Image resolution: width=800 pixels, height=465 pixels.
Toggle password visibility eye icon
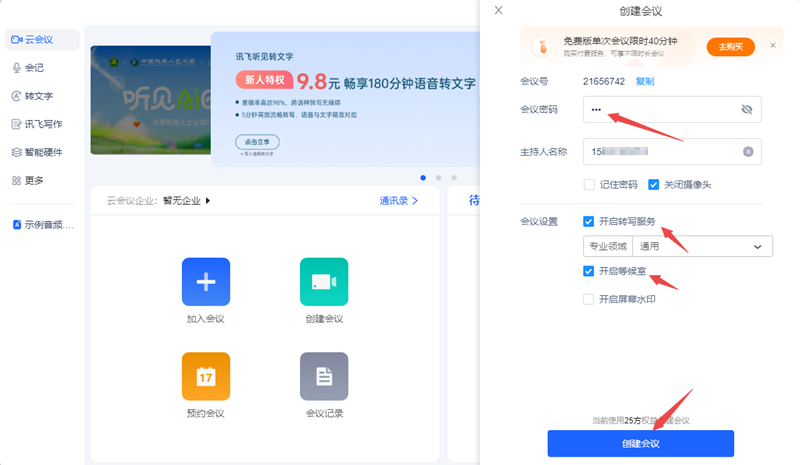747,109
